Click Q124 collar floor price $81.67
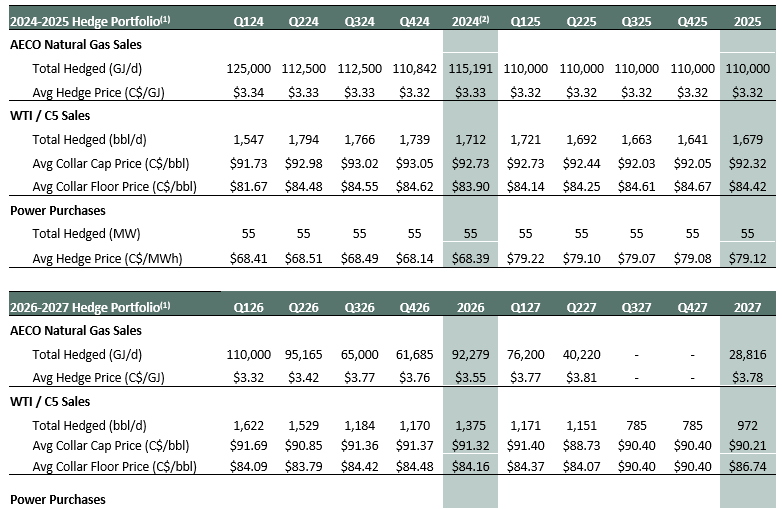Image resolution: width=782 pixels, height=509 pixels. (248, 187)
